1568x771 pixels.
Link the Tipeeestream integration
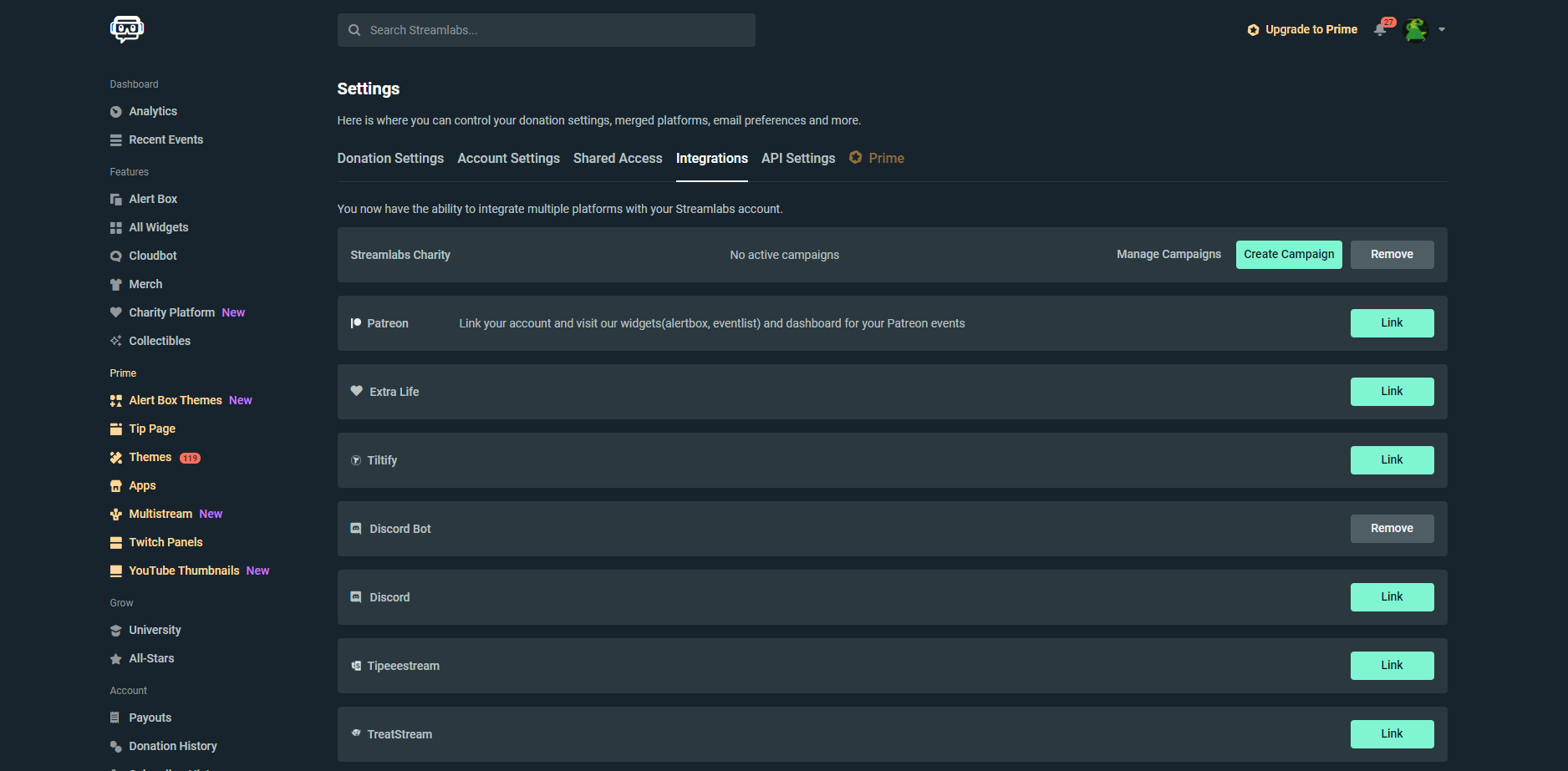pos(1392,666)
